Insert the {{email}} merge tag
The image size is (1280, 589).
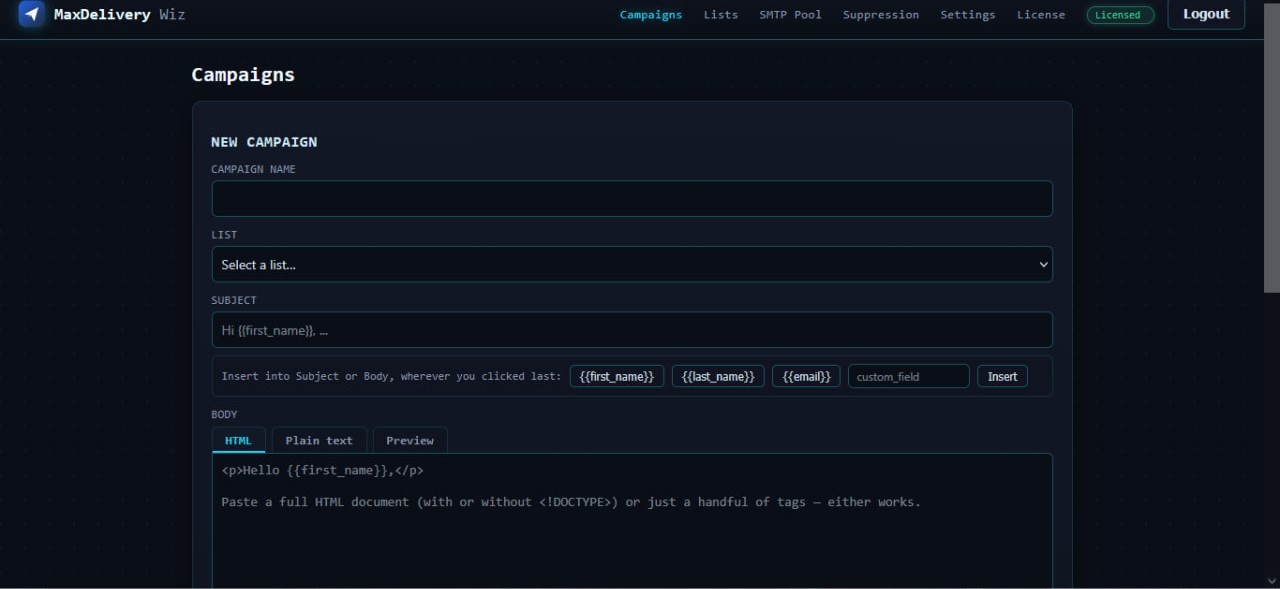[806, 376]
